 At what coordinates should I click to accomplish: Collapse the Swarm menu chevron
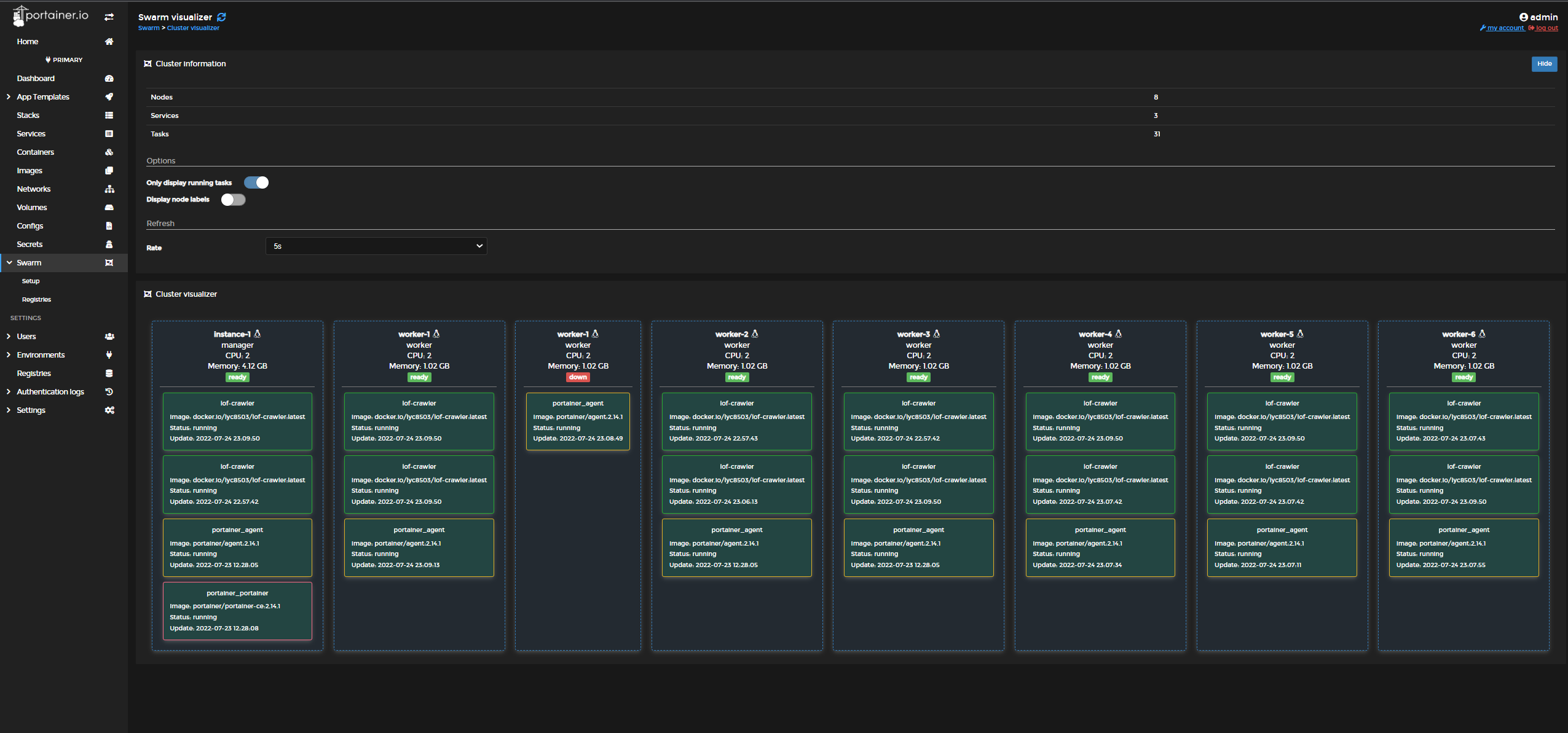pos(9,263)
